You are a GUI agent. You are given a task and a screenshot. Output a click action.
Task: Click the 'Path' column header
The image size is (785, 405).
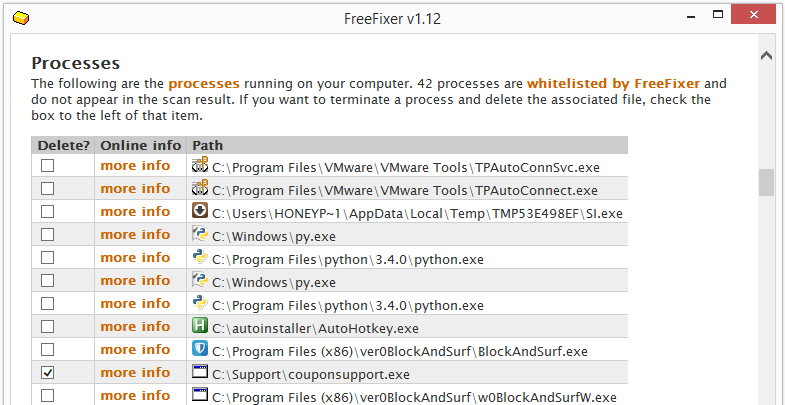pyautogui.click(x=208, y=145)
